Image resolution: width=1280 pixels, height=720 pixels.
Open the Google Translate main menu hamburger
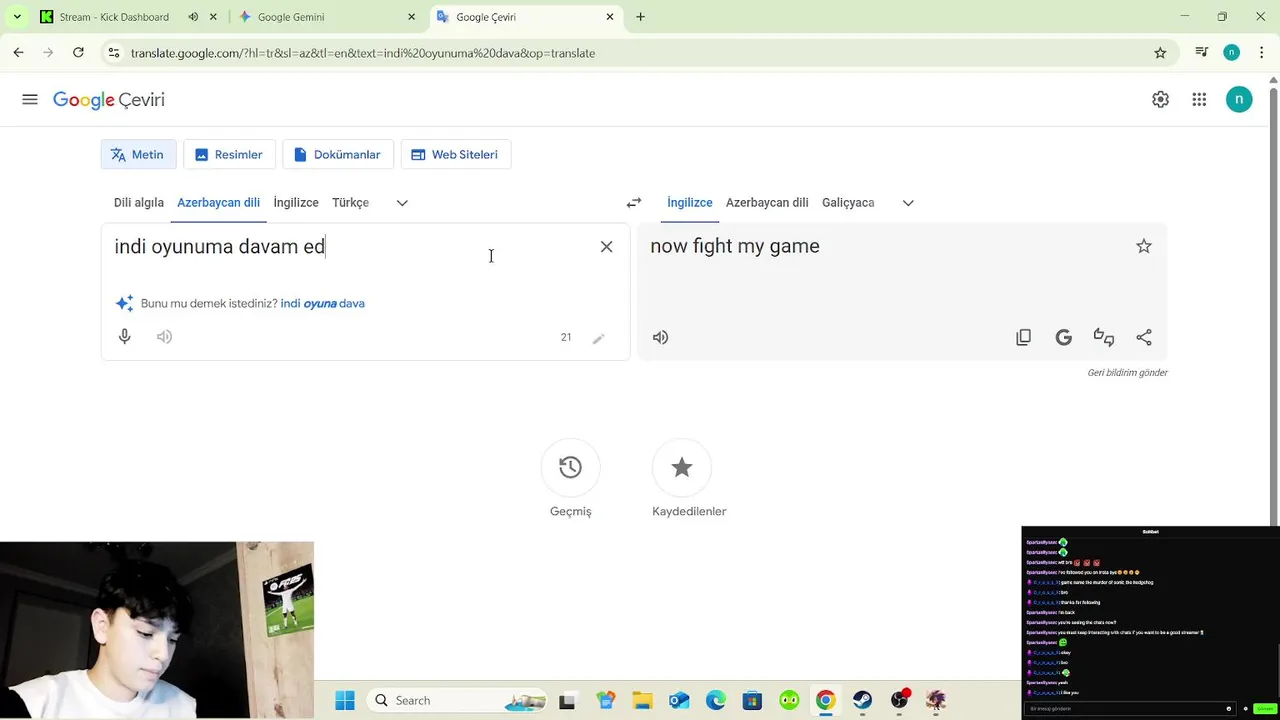[x=30, y=100]
